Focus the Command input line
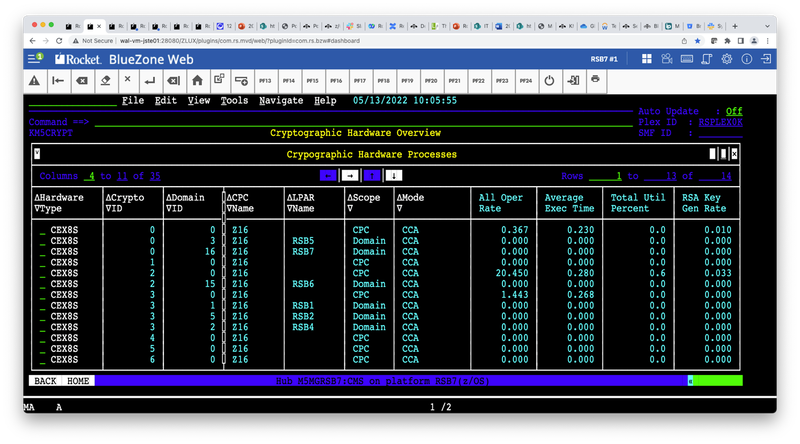The width and height of the screenshot is (800, 444). click(x=363, y=122)
